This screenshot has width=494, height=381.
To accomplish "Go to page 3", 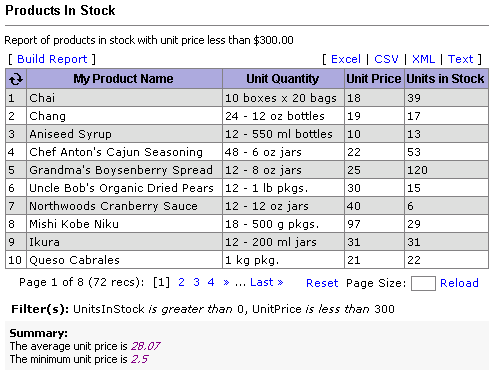I will coord(196,282).
